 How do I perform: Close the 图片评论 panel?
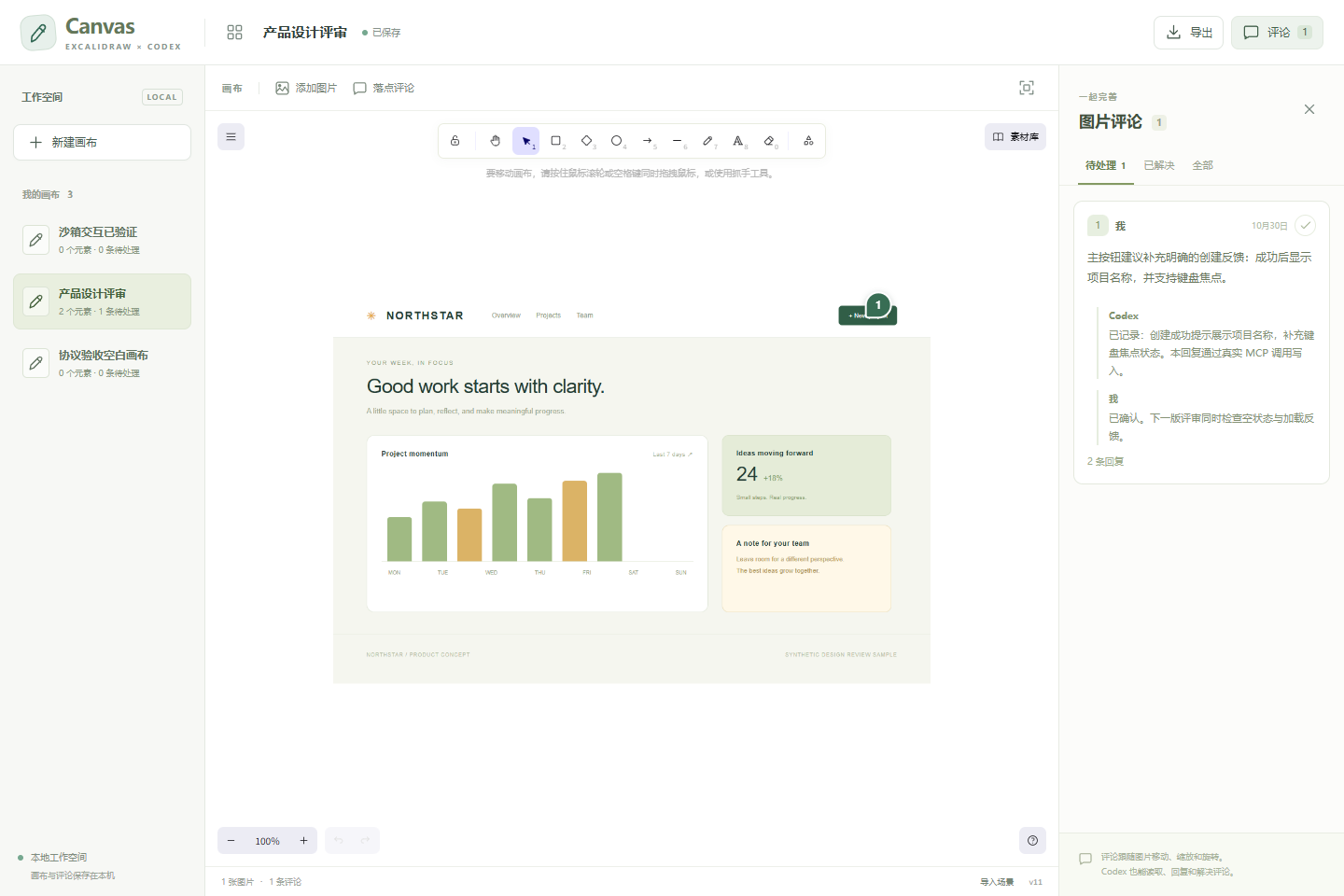tap(1309, 109)
